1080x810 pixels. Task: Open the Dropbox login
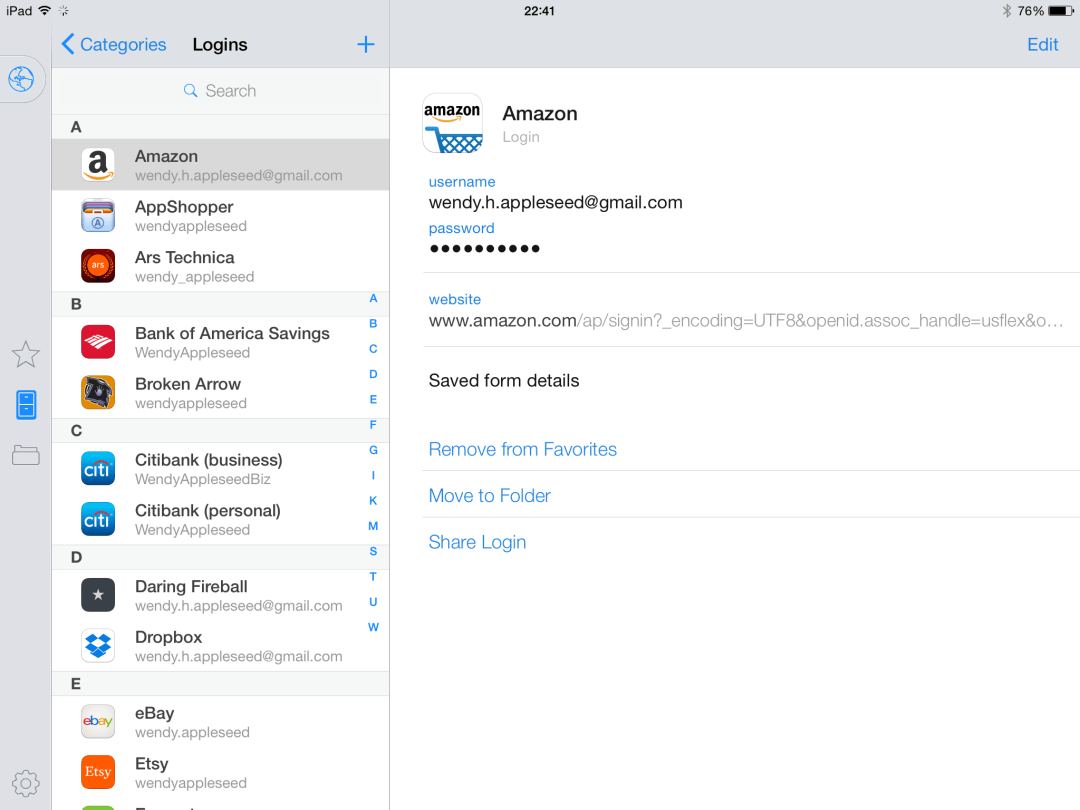click(x=220, y=646)
